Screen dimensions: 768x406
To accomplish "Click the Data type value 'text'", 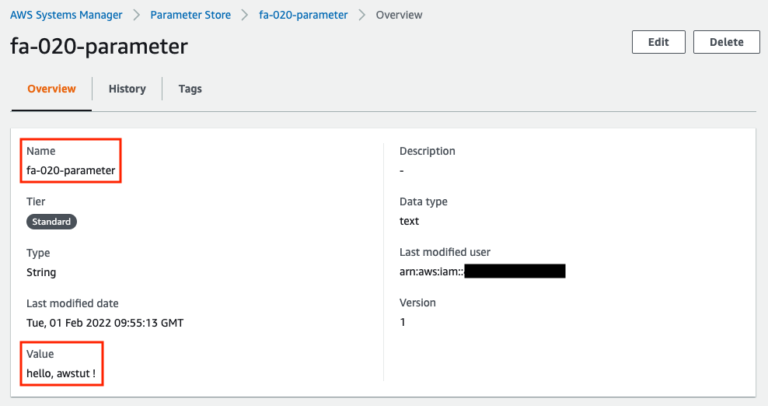I will (x=409, y=221).
